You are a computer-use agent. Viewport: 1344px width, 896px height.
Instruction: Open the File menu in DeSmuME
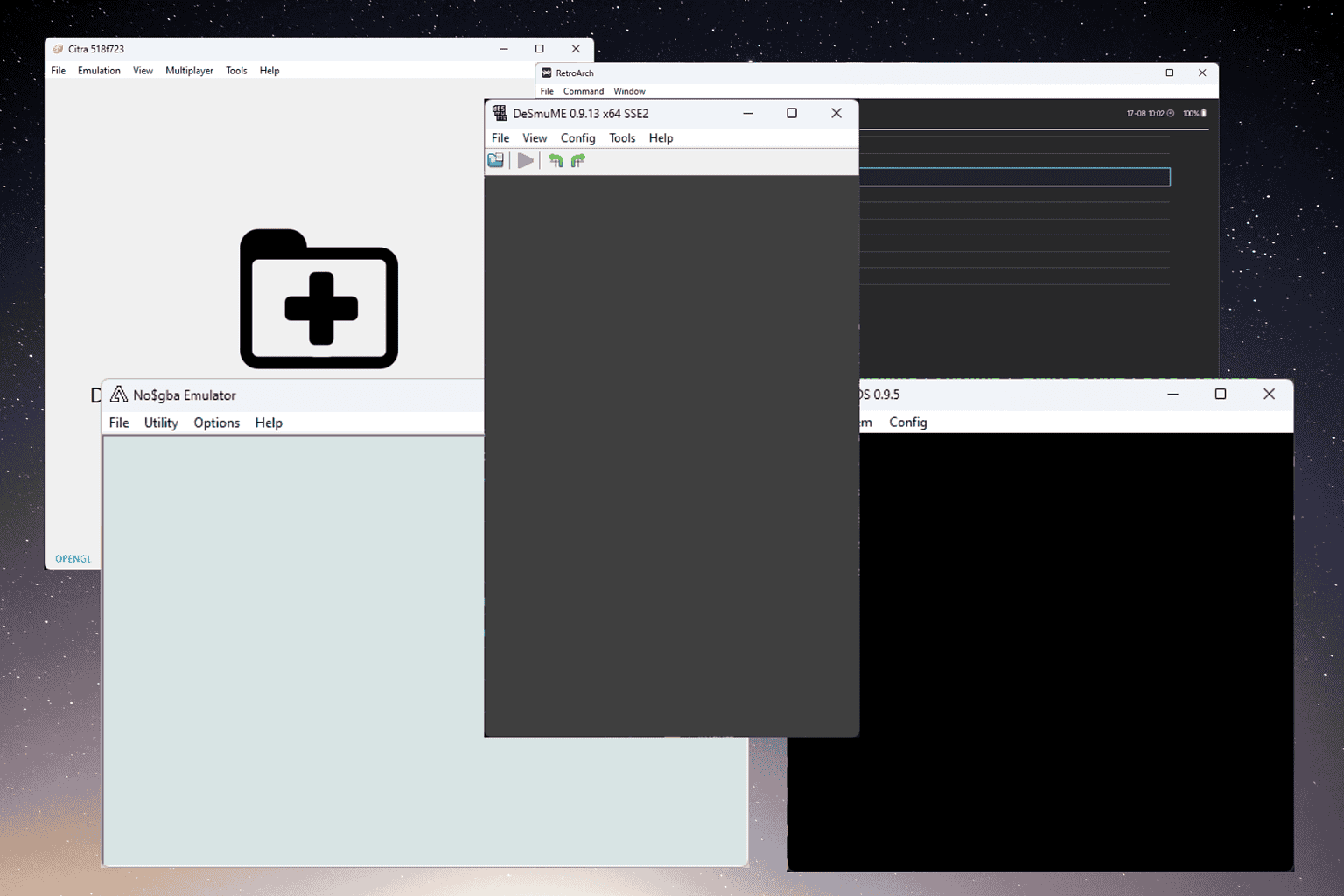coord(500,138)
